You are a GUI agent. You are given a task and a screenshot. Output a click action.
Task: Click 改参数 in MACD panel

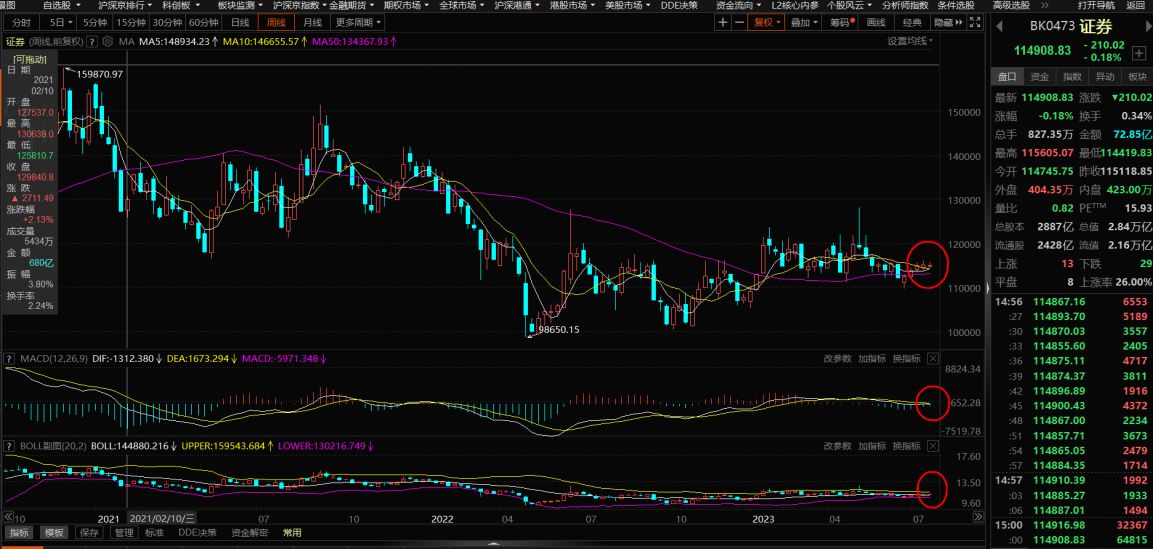(x=837, y=359)
